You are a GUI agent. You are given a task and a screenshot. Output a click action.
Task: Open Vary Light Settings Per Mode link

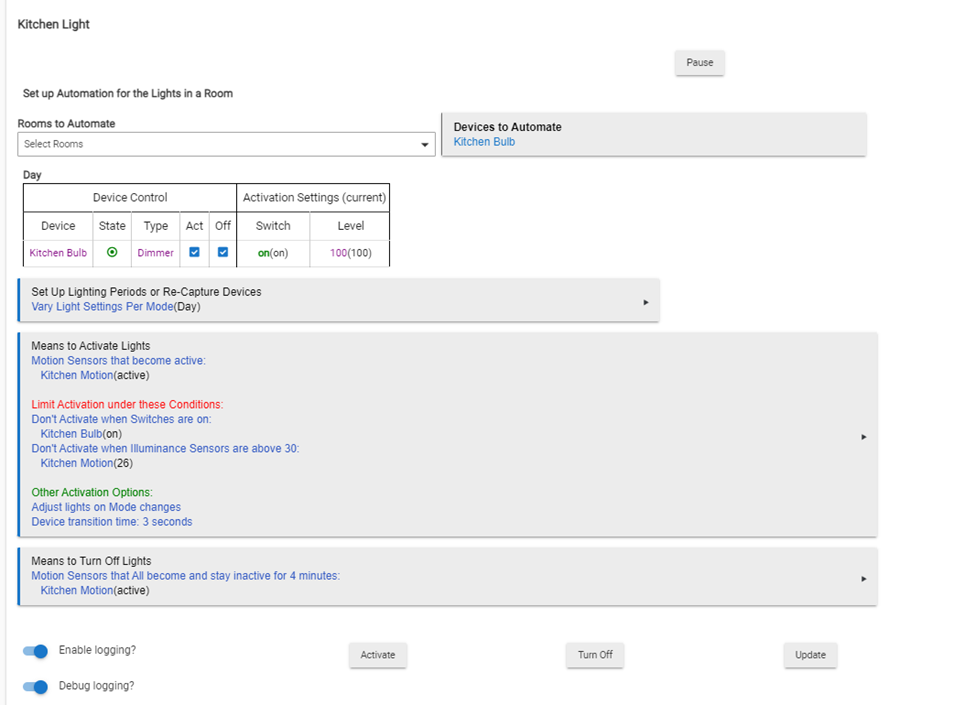pyautogui.click(x=103, y=306)
